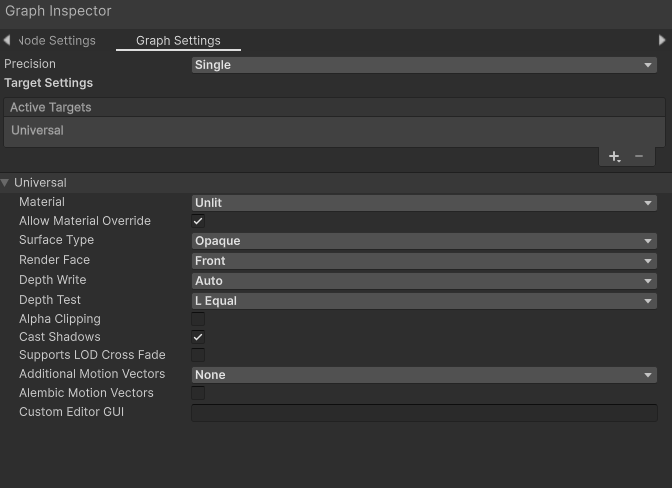Switch to the Node Settings tab
672x488 pixels.
(x=58, y=41)
